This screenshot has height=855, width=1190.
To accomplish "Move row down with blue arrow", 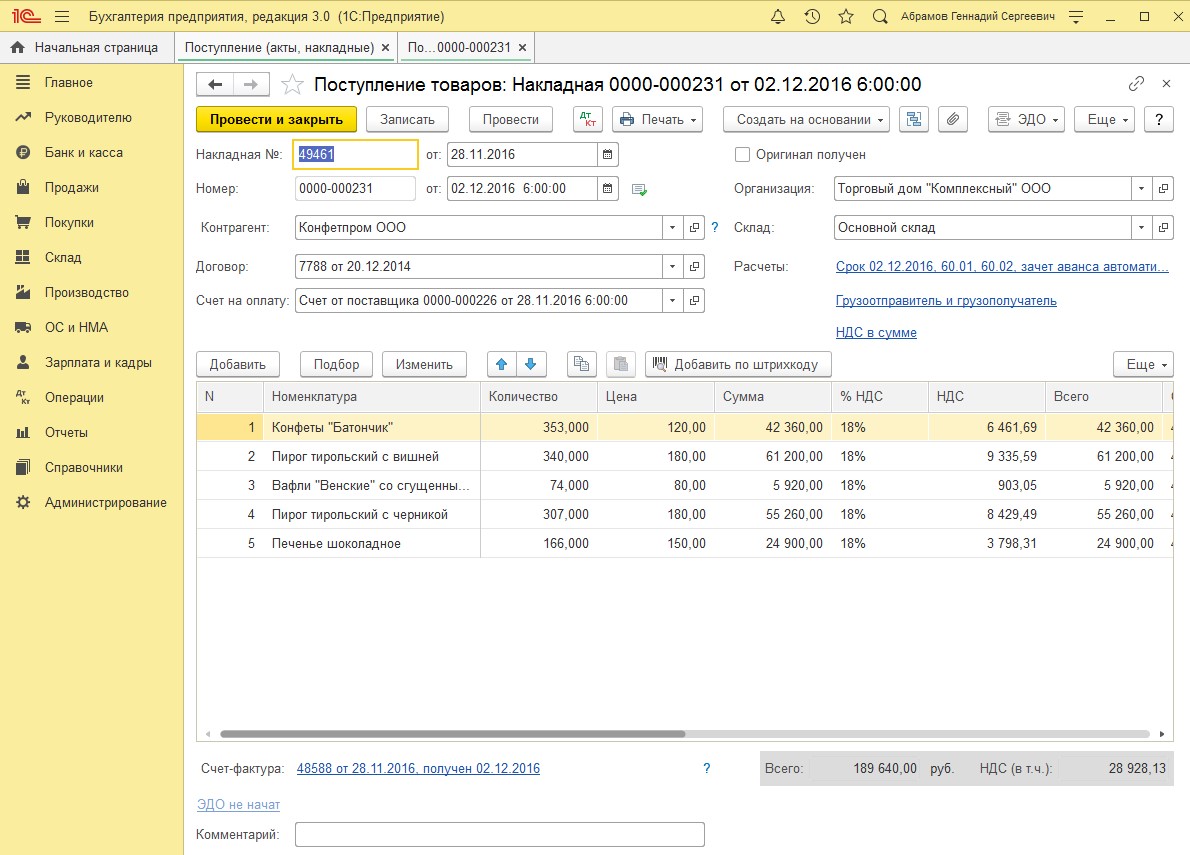I will [x=531, y=364].
